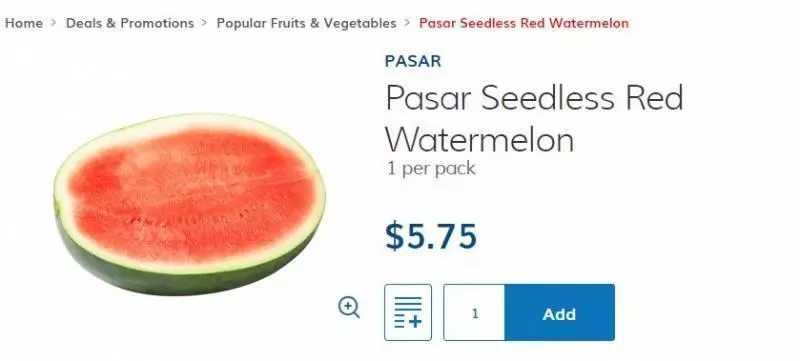The width and height of the screenshot is (800, 361).
Task: Focus the quantity input field showing 1
Action: pyautogui.click(x=474, y=312)
